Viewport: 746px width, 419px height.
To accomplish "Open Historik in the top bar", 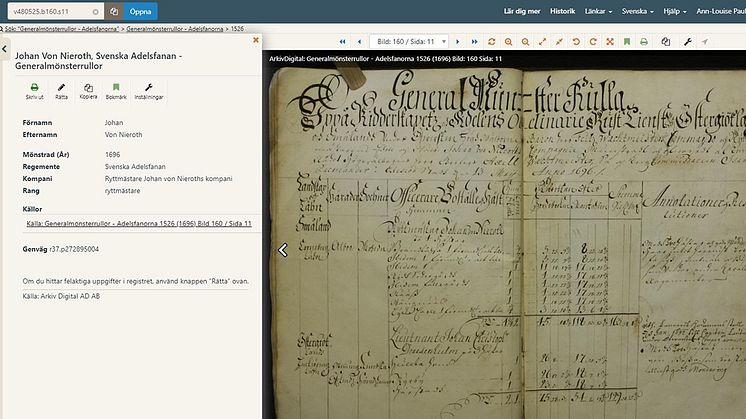I will coord(562,11).
